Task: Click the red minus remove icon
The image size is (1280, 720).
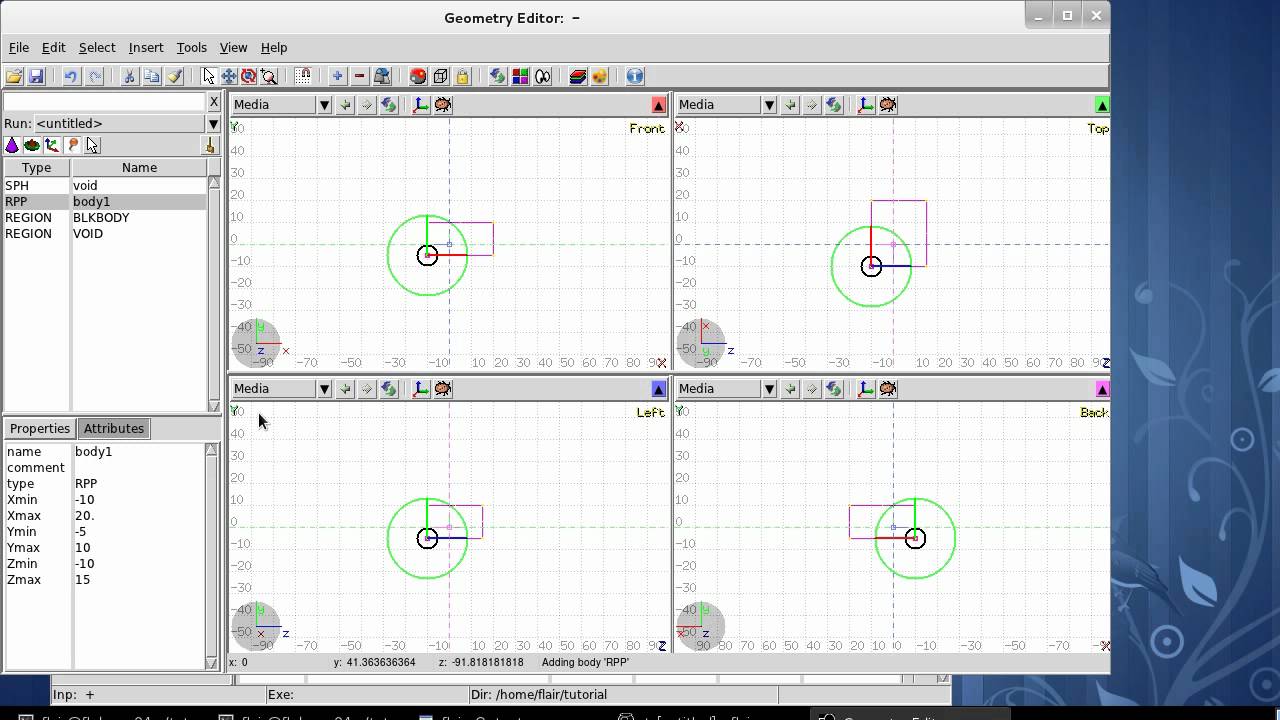Action: tap(360, 76)
